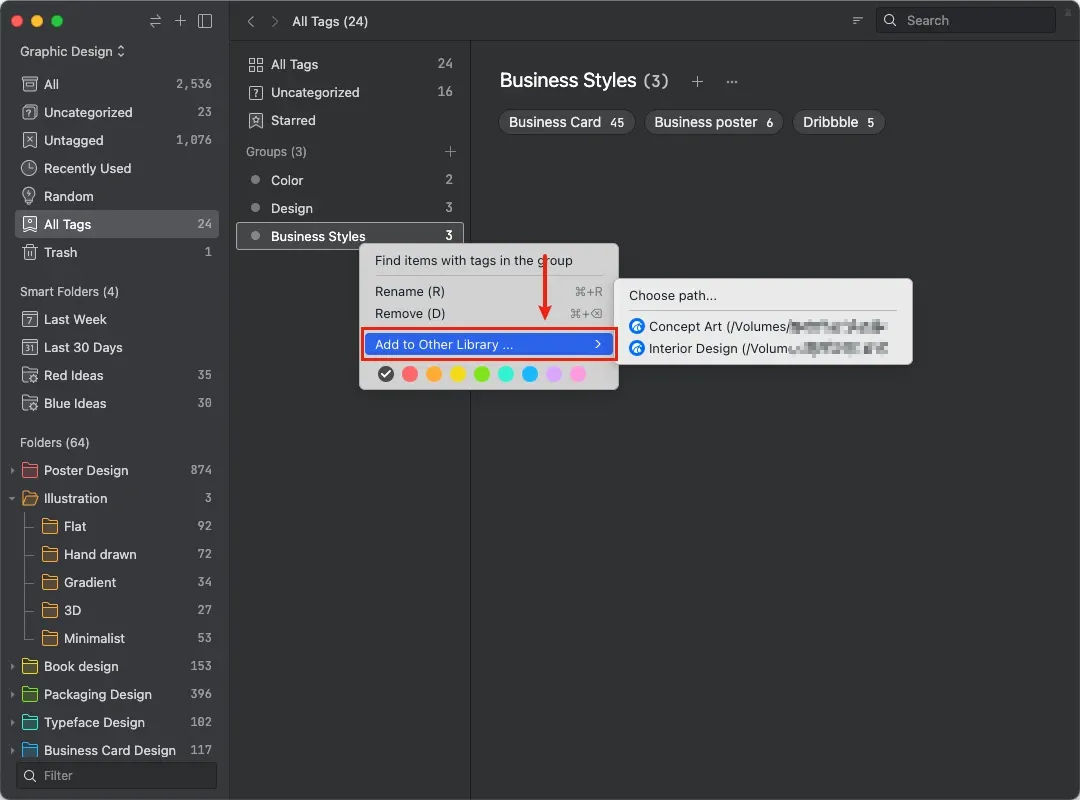Click the Trash bin icon
The image size is (1080, 800).
pyautogui.click(x=30, y=252)
